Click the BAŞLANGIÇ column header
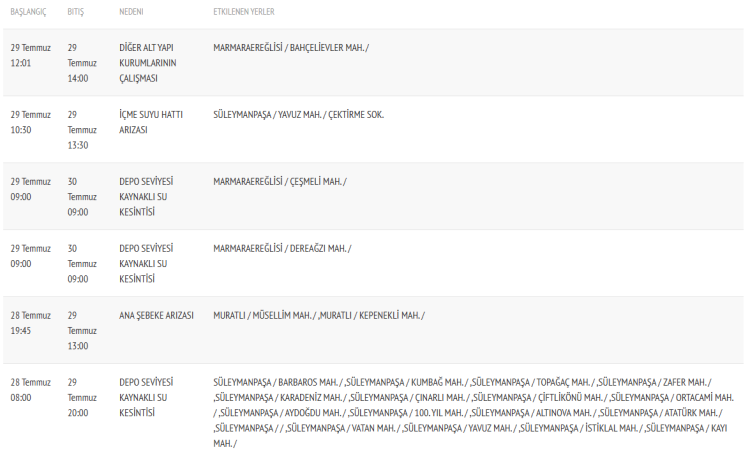 pos(30,12)
